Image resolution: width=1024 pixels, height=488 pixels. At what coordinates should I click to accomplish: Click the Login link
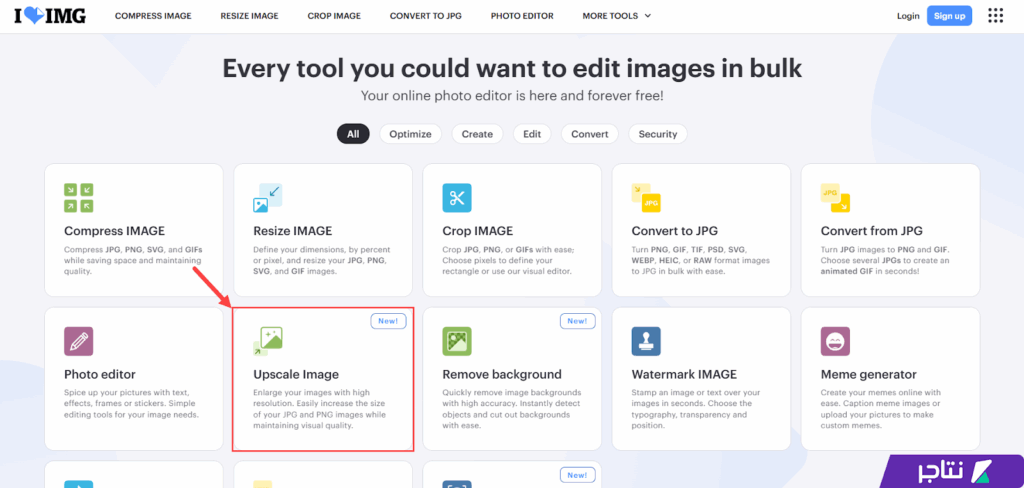click(x=908, y=16)
